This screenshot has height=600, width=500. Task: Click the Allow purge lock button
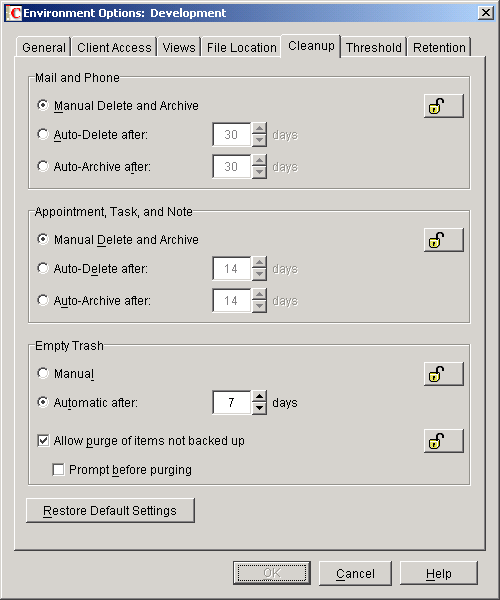coord(443,441)
